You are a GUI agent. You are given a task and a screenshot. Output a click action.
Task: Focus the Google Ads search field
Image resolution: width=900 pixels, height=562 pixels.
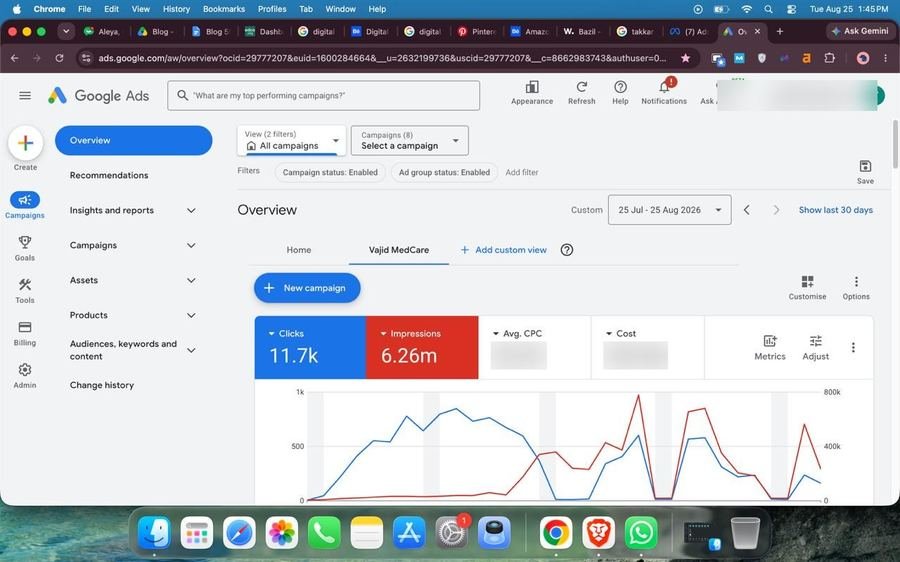[x=324, y=95]
